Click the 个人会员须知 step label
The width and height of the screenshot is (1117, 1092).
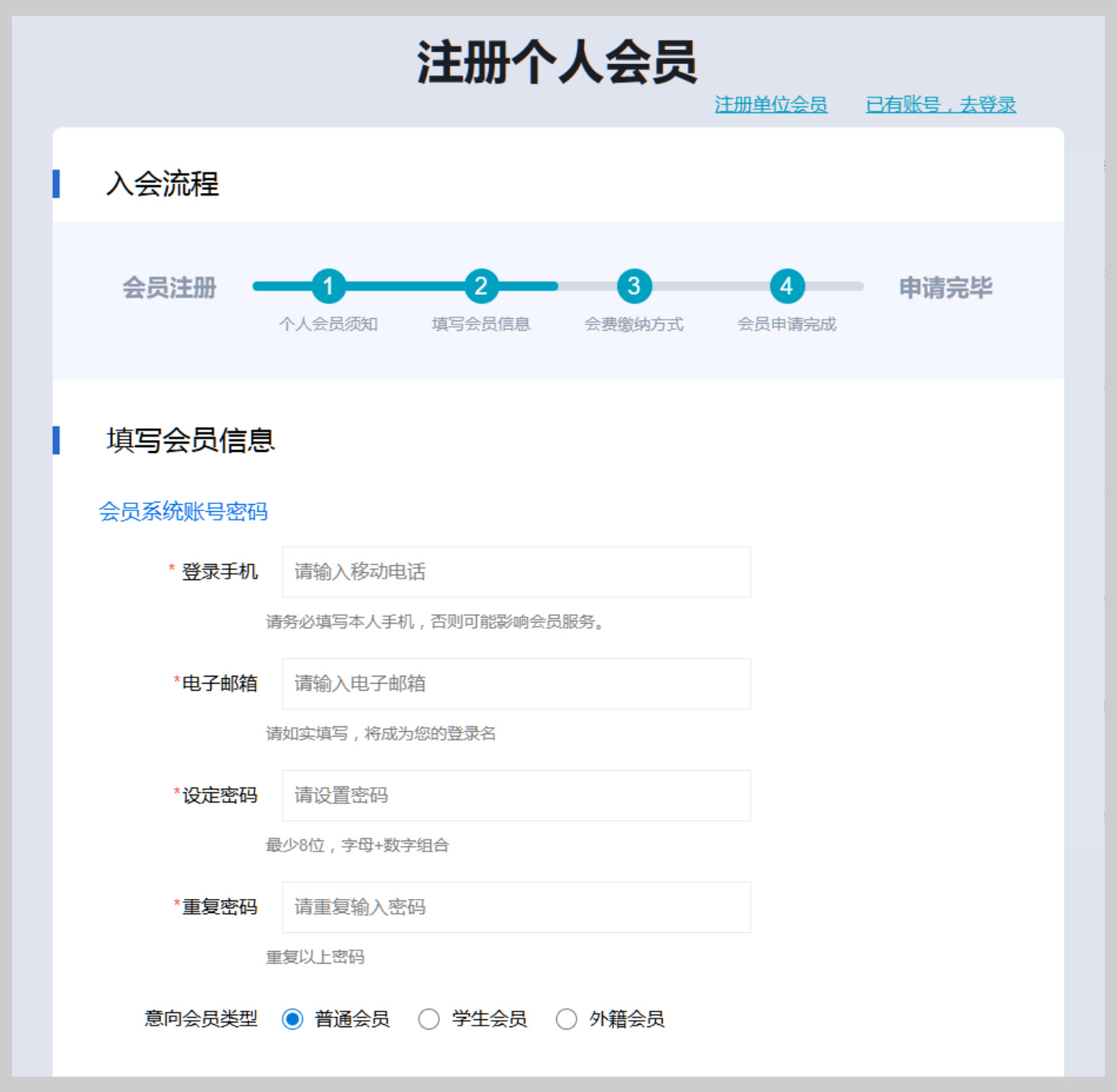point(328,324)
